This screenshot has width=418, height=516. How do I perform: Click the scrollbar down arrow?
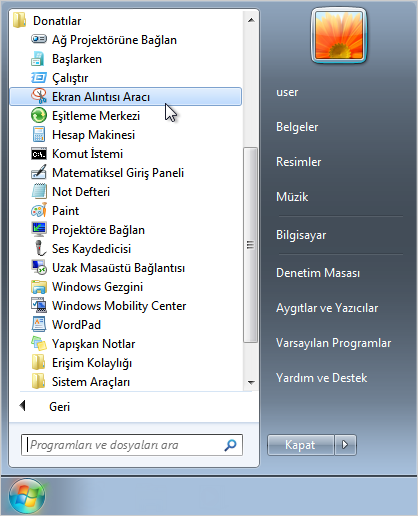[251, 382]
